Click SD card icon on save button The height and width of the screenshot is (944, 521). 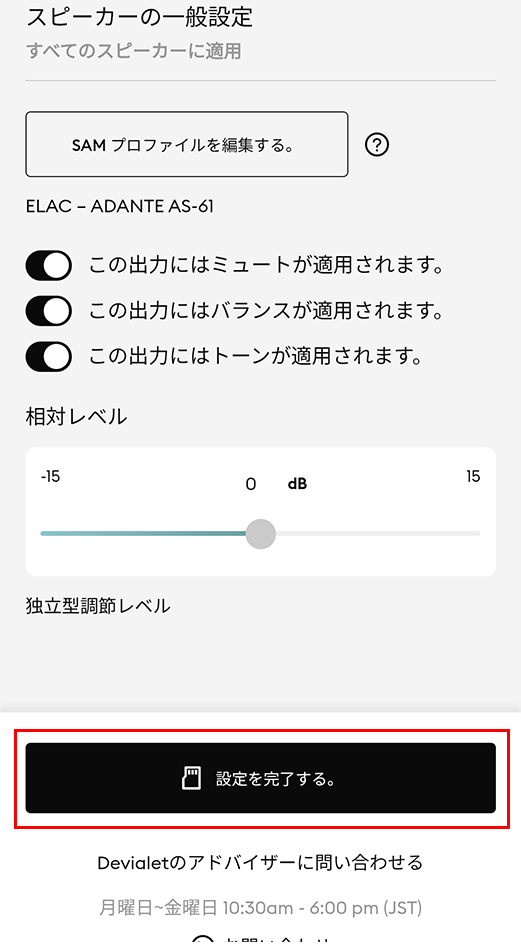(x=191, y=778)
